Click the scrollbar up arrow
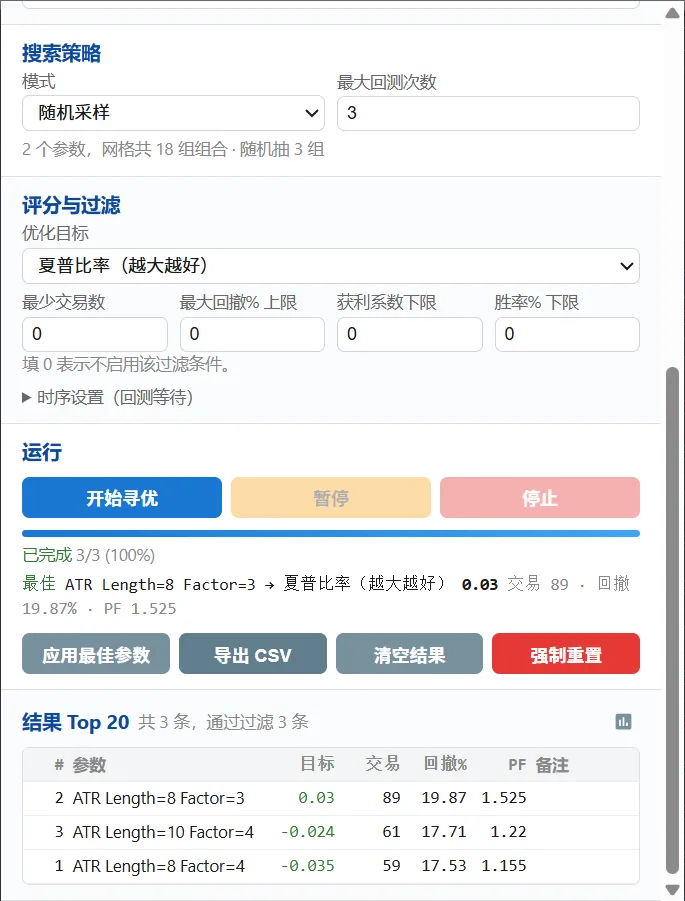Screen dimensions: 685x901 coord(672,13)
